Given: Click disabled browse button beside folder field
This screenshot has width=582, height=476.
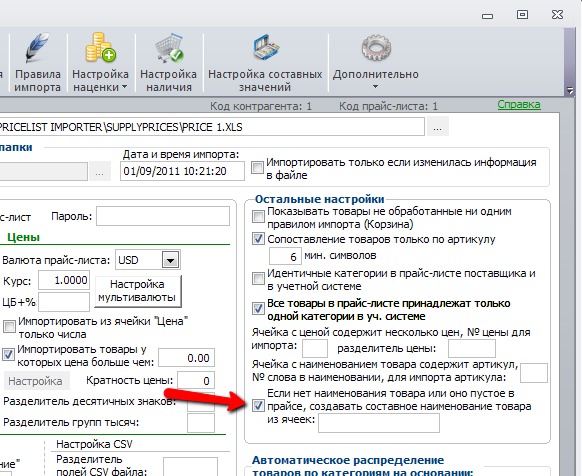Looking at the screenshot, I should [99, 172].
